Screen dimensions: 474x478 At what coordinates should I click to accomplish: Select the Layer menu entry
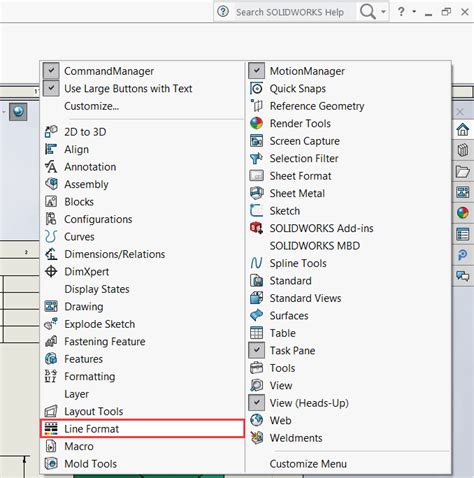coord(142,394)
